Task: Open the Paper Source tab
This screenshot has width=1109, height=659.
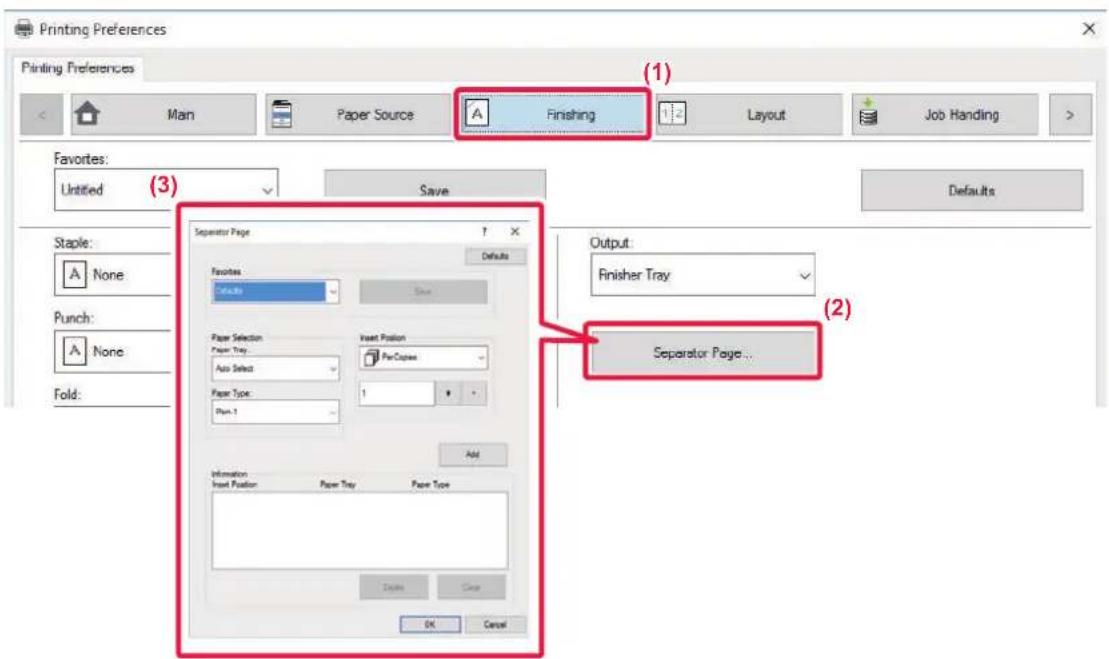Action: click(359, 115)
